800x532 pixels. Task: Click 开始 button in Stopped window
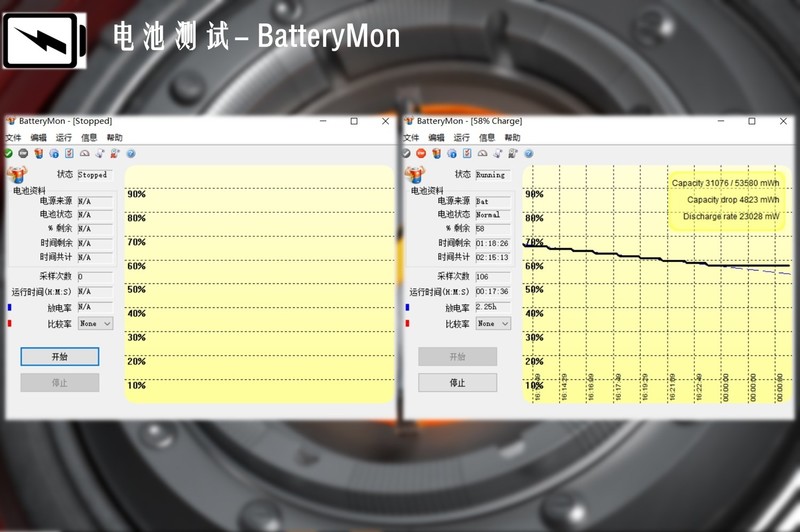pyautogui.click(x=60, y=357)
